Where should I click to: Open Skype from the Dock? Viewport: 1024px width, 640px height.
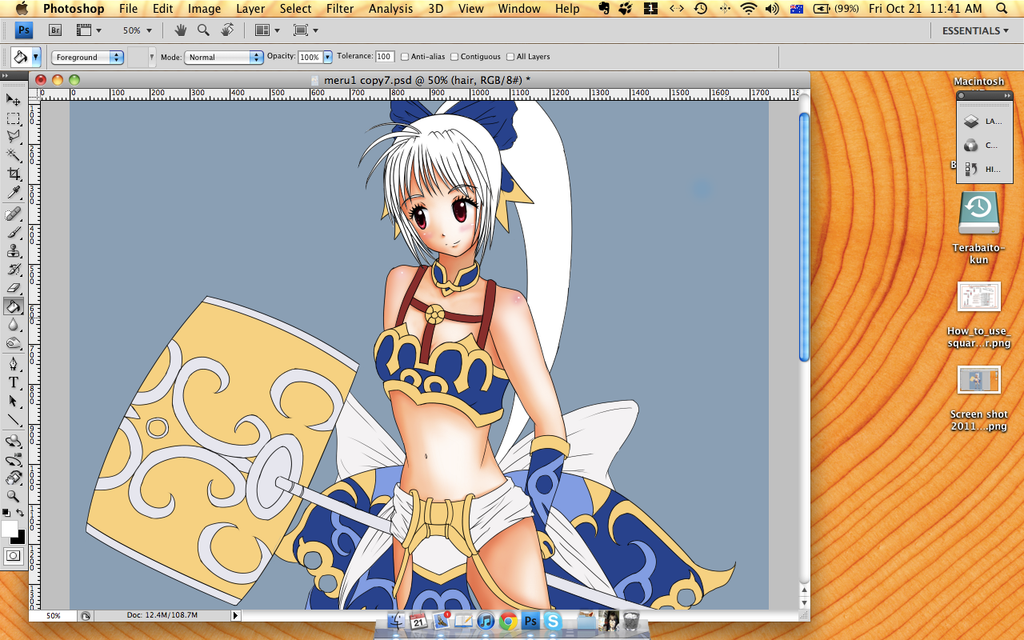[x=553, y=621]
